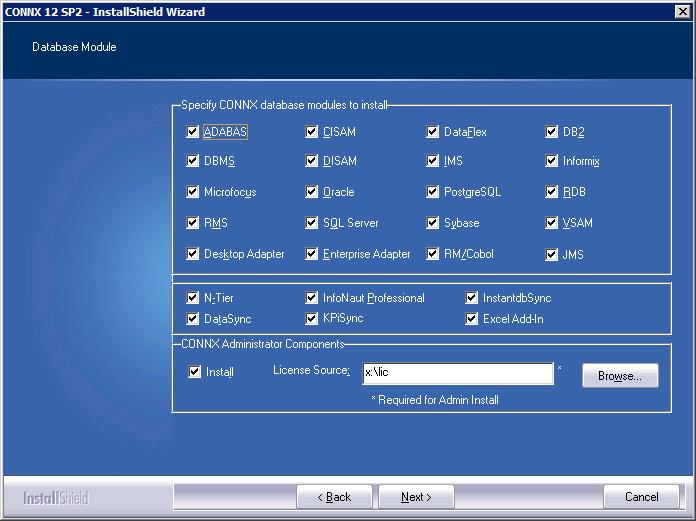Click 'Specify CONNX database modules to install' label
Image resolution: width=696 pixels, height=521 pixels.
click(x=284, y=105)
